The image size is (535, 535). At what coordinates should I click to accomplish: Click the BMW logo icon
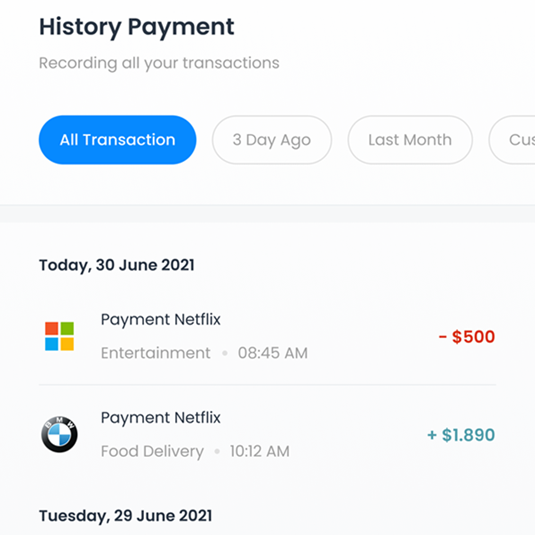point(59,434)
